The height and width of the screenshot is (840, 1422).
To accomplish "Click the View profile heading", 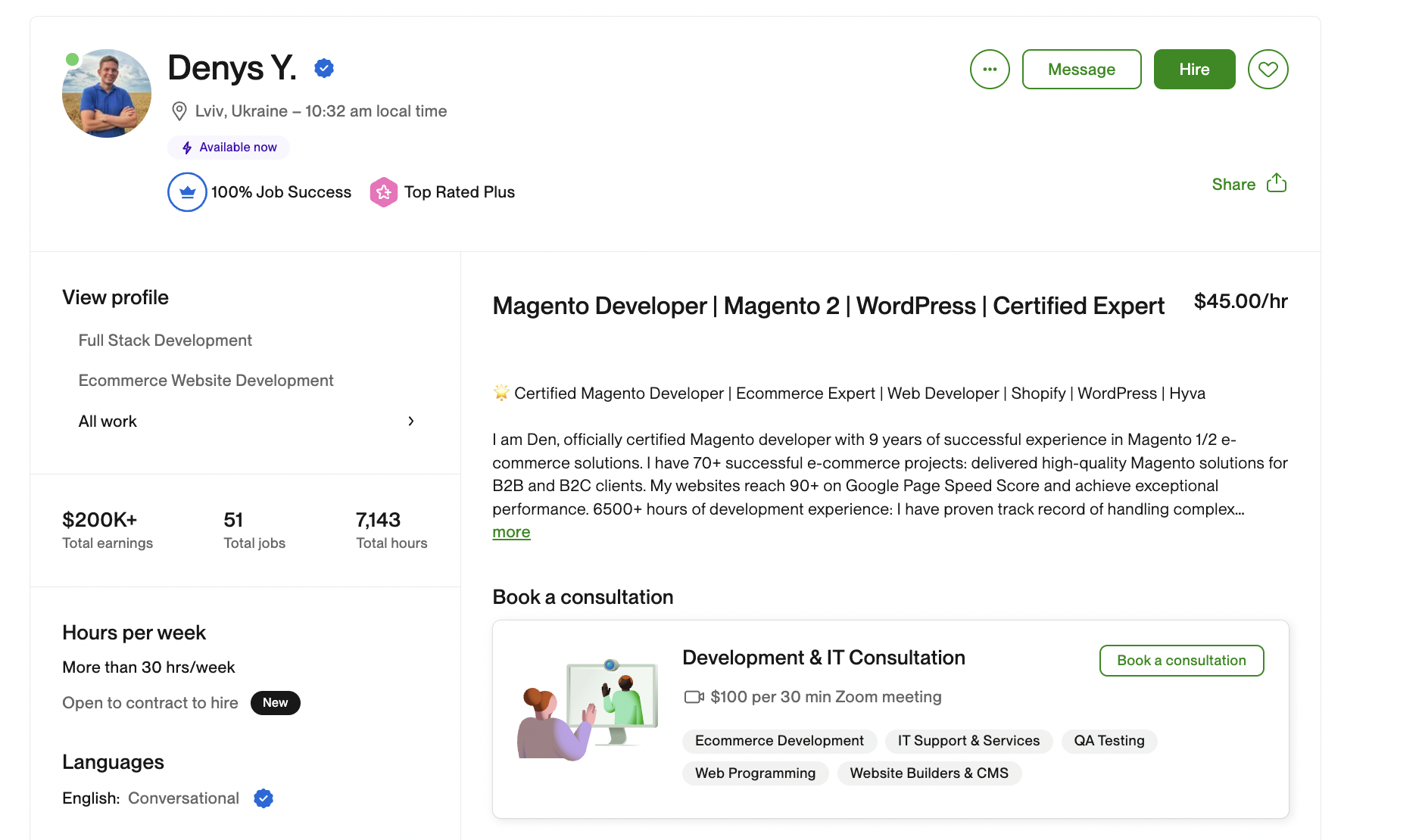I will pos(115,297).
